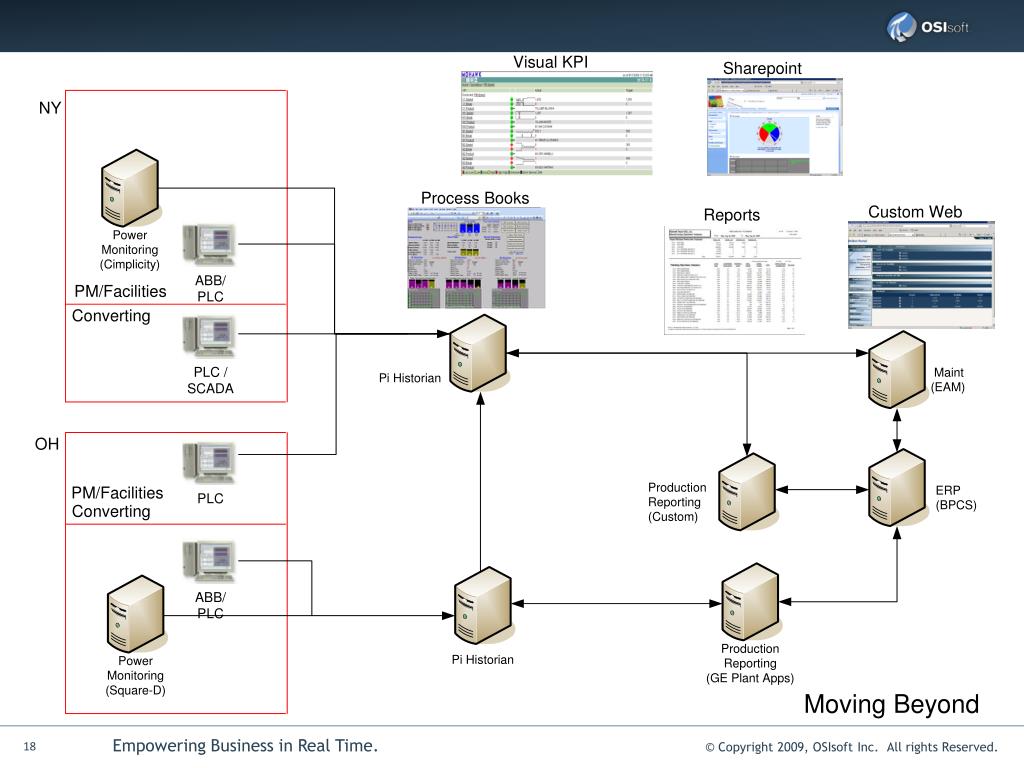Select the OH ABB/PLC computer icon
Viewport: 1024px width, 768px height.
[x=210, y=562]
